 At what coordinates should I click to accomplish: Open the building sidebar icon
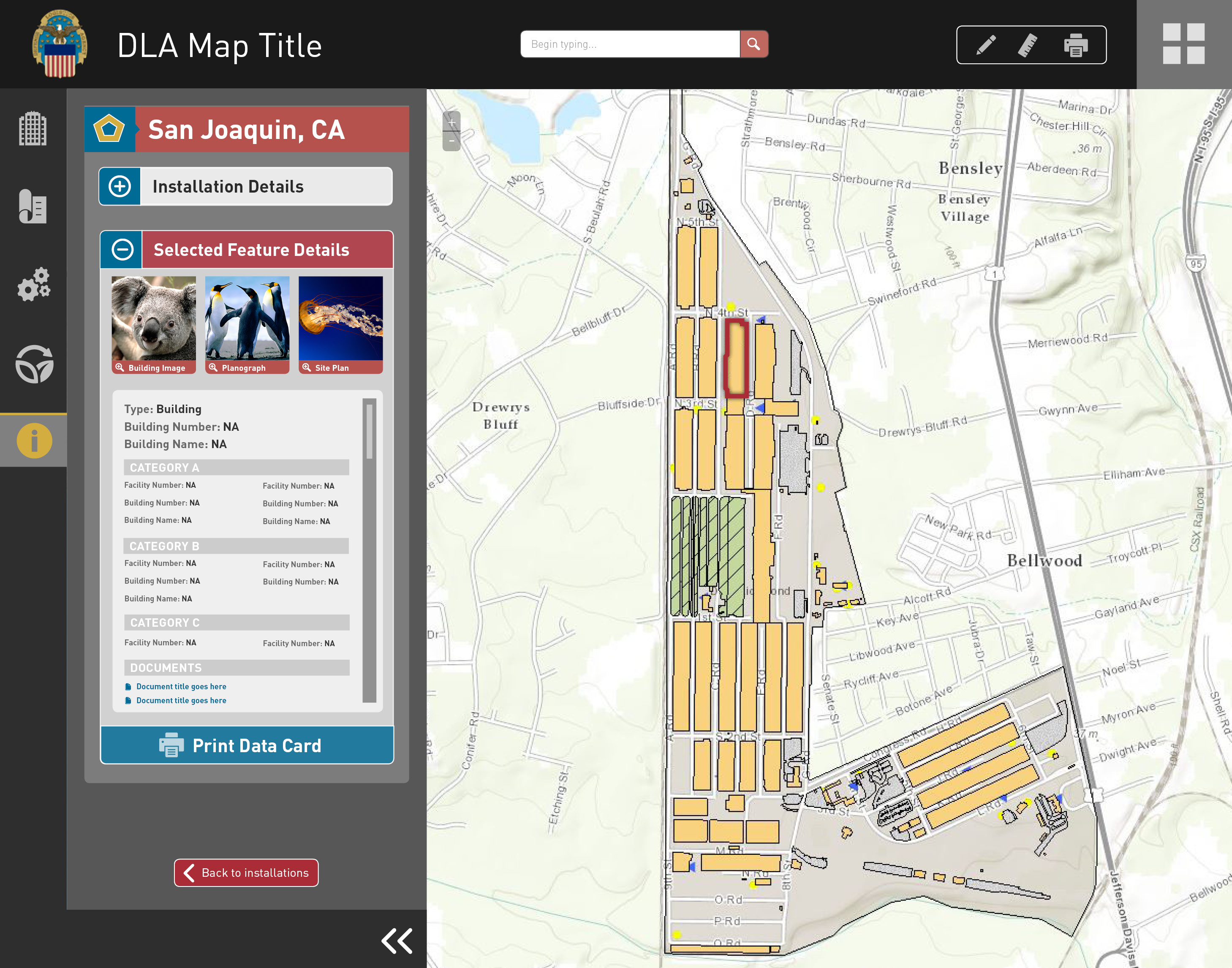[x=33, y=129]
